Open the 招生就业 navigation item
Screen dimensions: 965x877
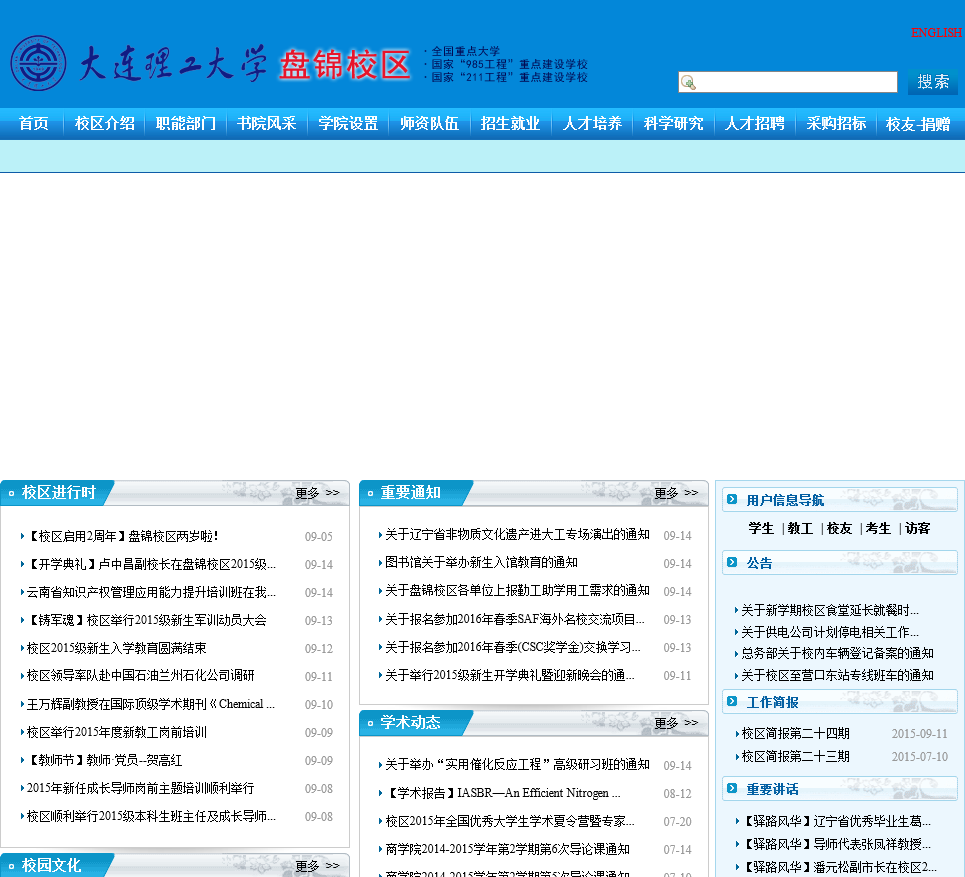tap(510, 124)
